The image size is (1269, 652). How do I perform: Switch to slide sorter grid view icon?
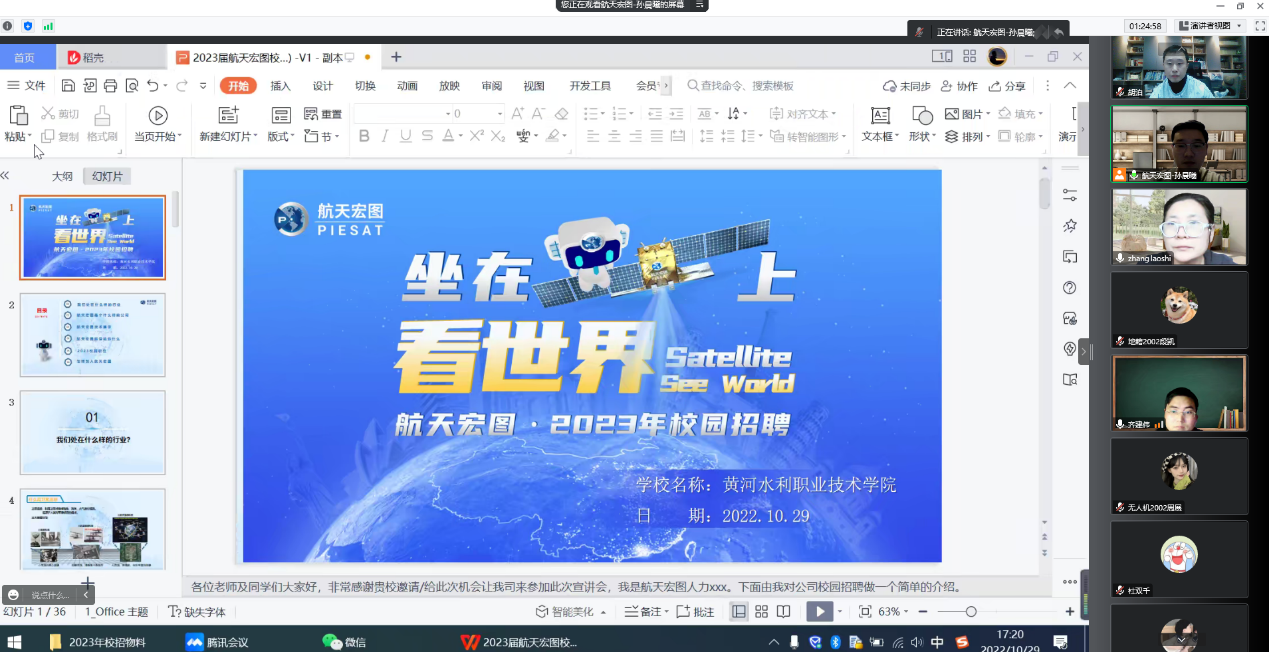761,612
